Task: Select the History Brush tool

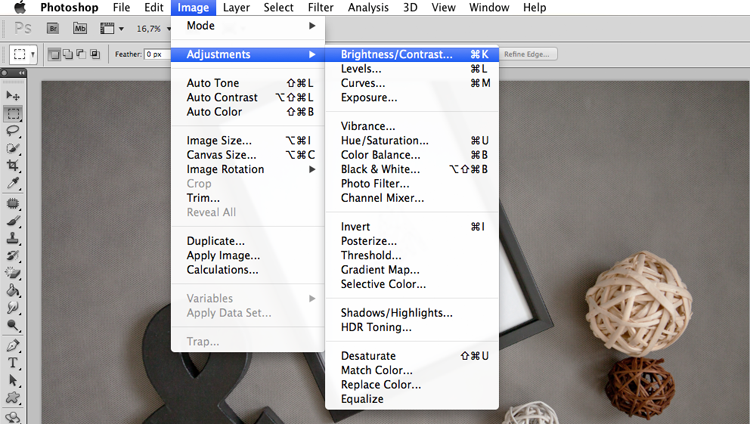Action: point(13,256)
